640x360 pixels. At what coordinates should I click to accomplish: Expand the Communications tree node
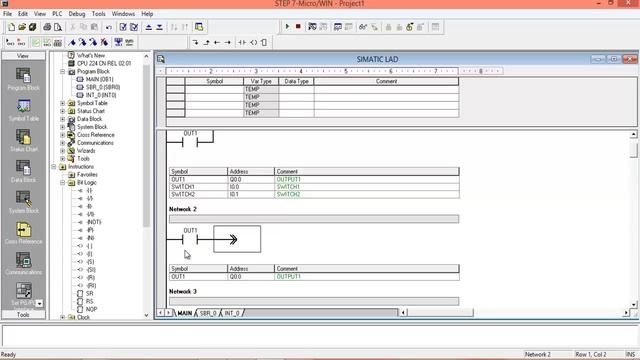pyautogui.click(x=63, y=143)
